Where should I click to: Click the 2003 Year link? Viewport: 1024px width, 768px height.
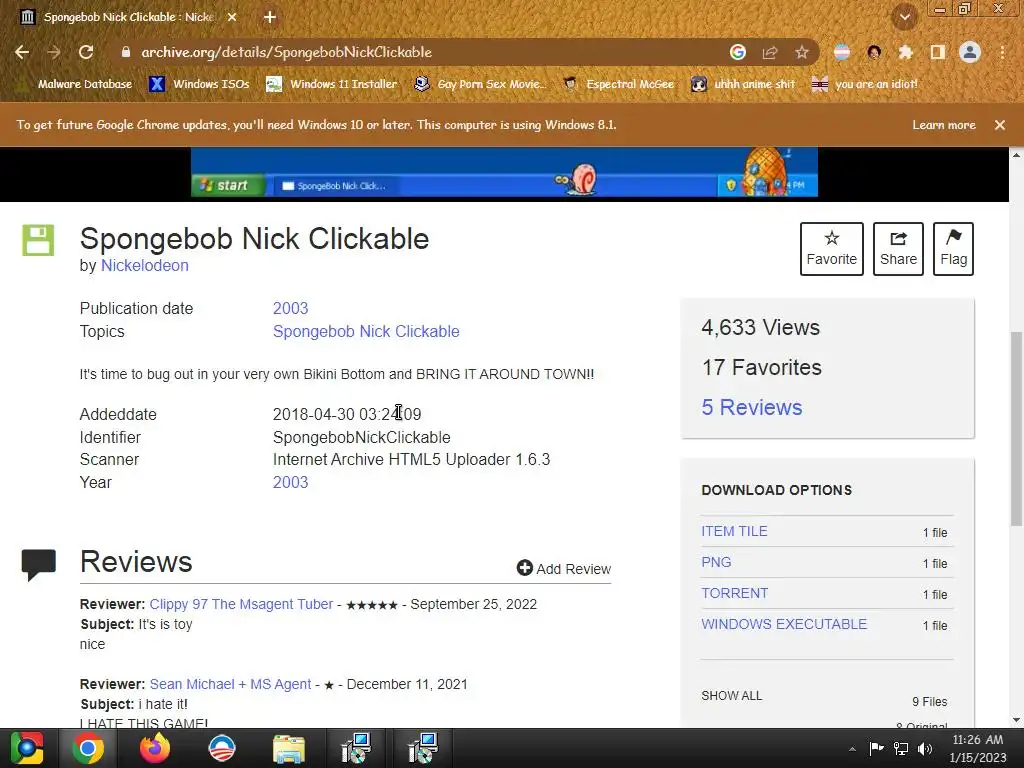[290, 482]
